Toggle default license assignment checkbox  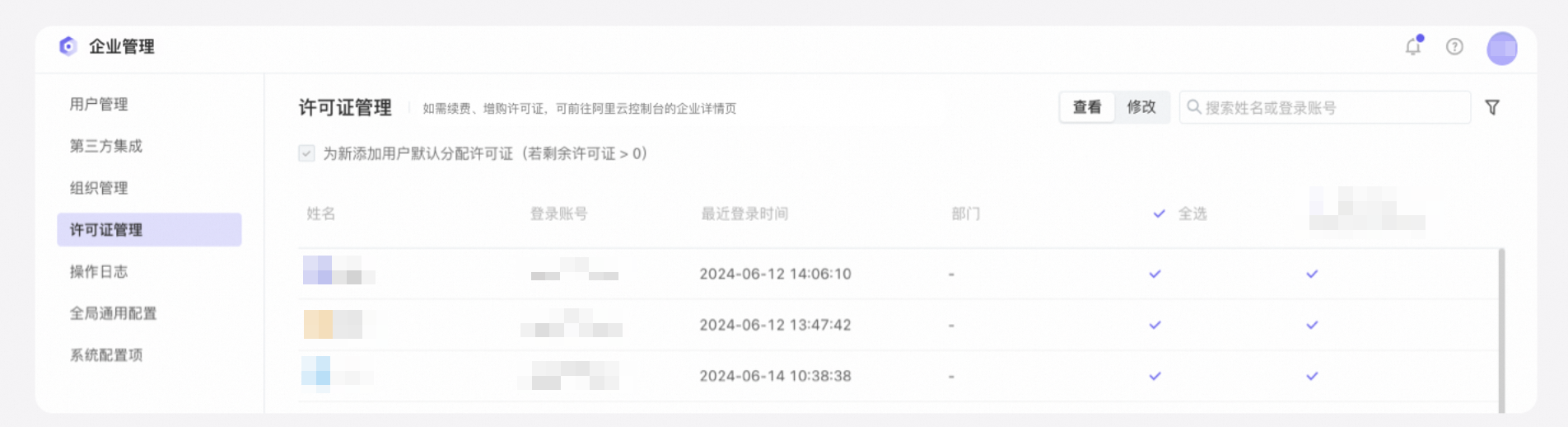click(306, 153)
